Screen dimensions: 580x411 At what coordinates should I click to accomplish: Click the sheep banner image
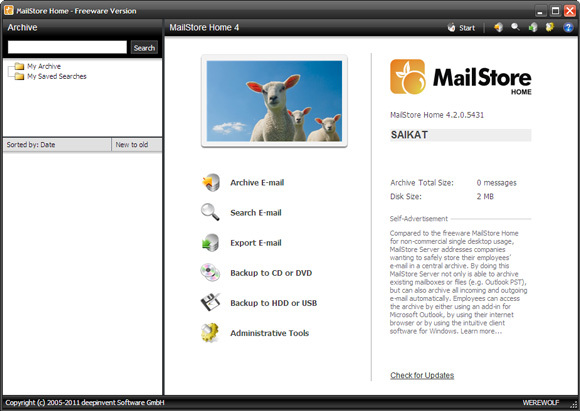pyautogui.click(x=274, y=101)
